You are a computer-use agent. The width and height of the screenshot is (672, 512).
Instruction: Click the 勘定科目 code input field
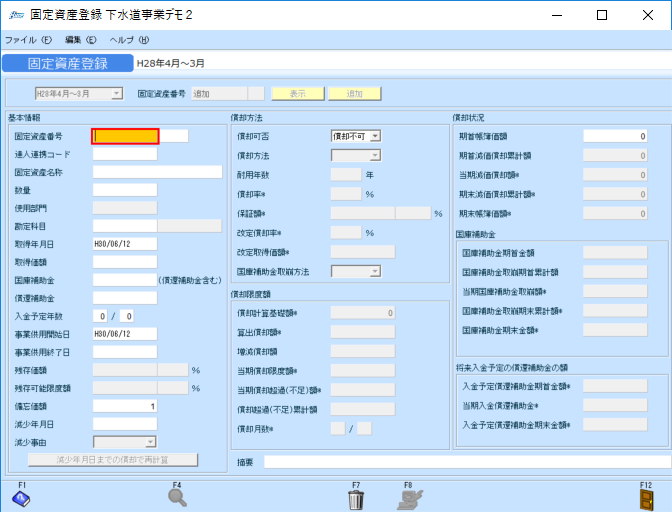[125, 226]
